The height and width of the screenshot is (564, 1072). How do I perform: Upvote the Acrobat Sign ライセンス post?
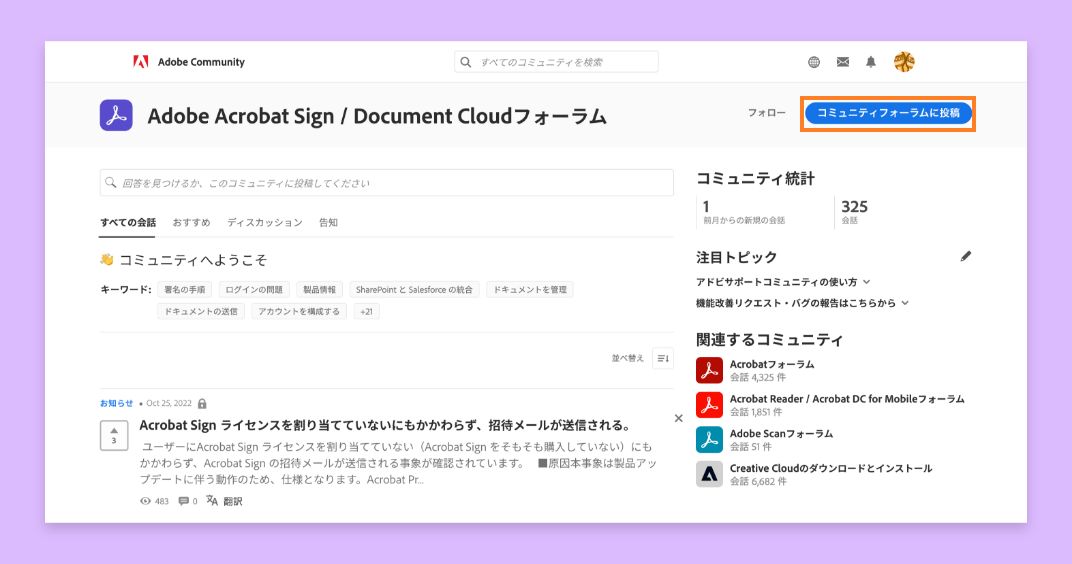coord(114,435)
